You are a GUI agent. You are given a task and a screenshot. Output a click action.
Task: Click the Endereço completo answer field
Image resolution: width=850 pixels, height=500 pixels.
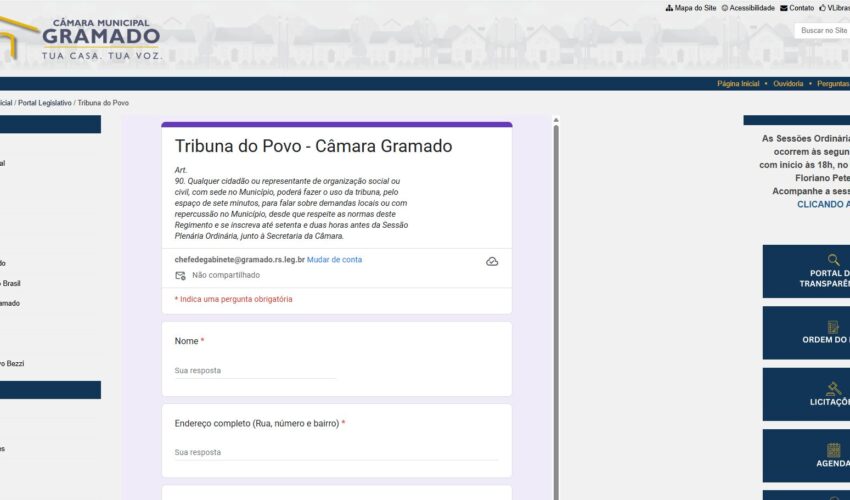(x=336, y=452)
